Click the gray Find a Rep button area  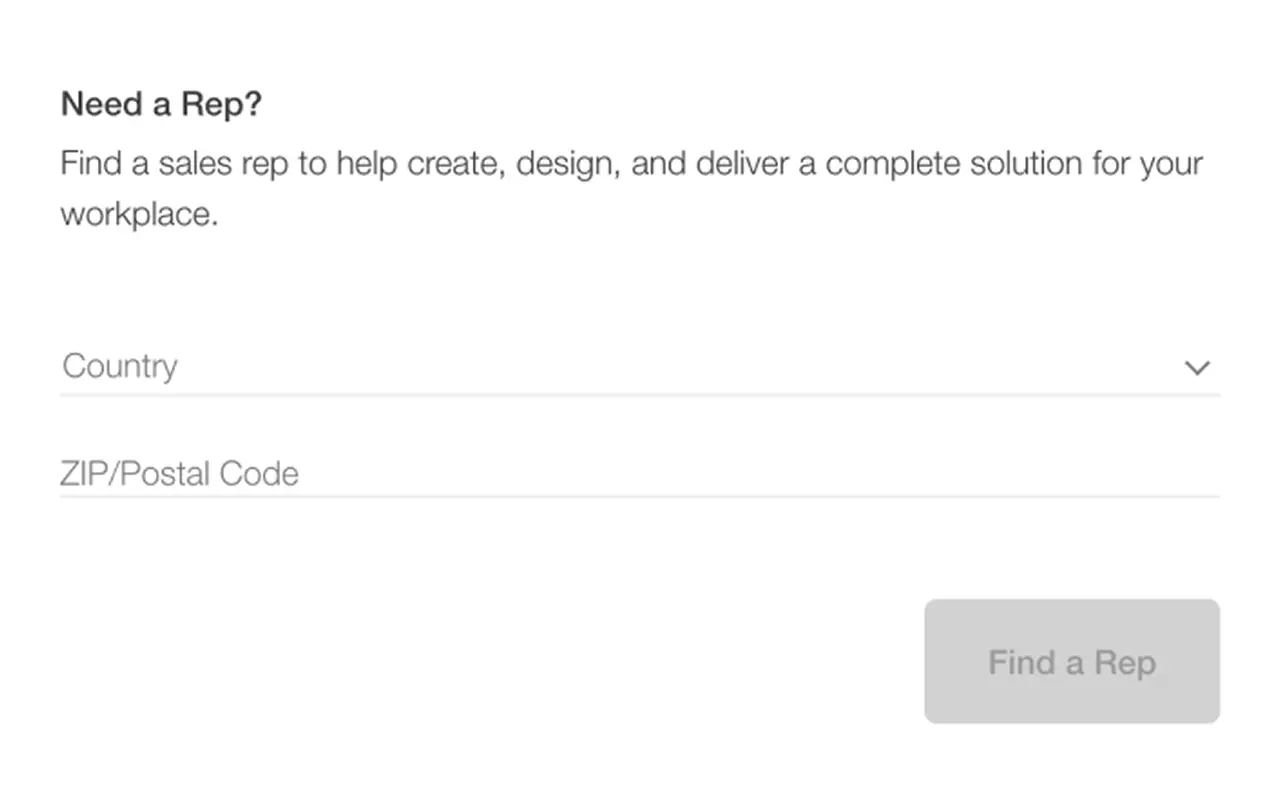(x=1071, y=661)
